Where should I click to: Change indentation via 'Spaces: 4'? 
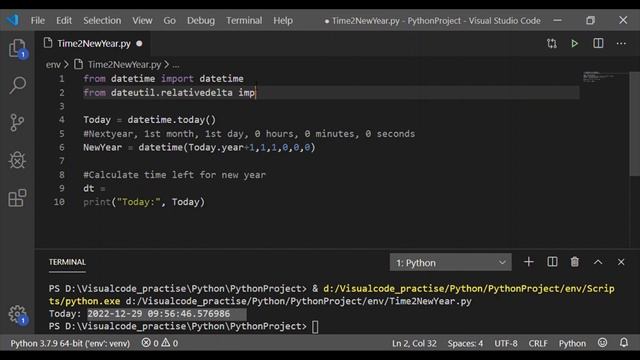click(465, 343)
